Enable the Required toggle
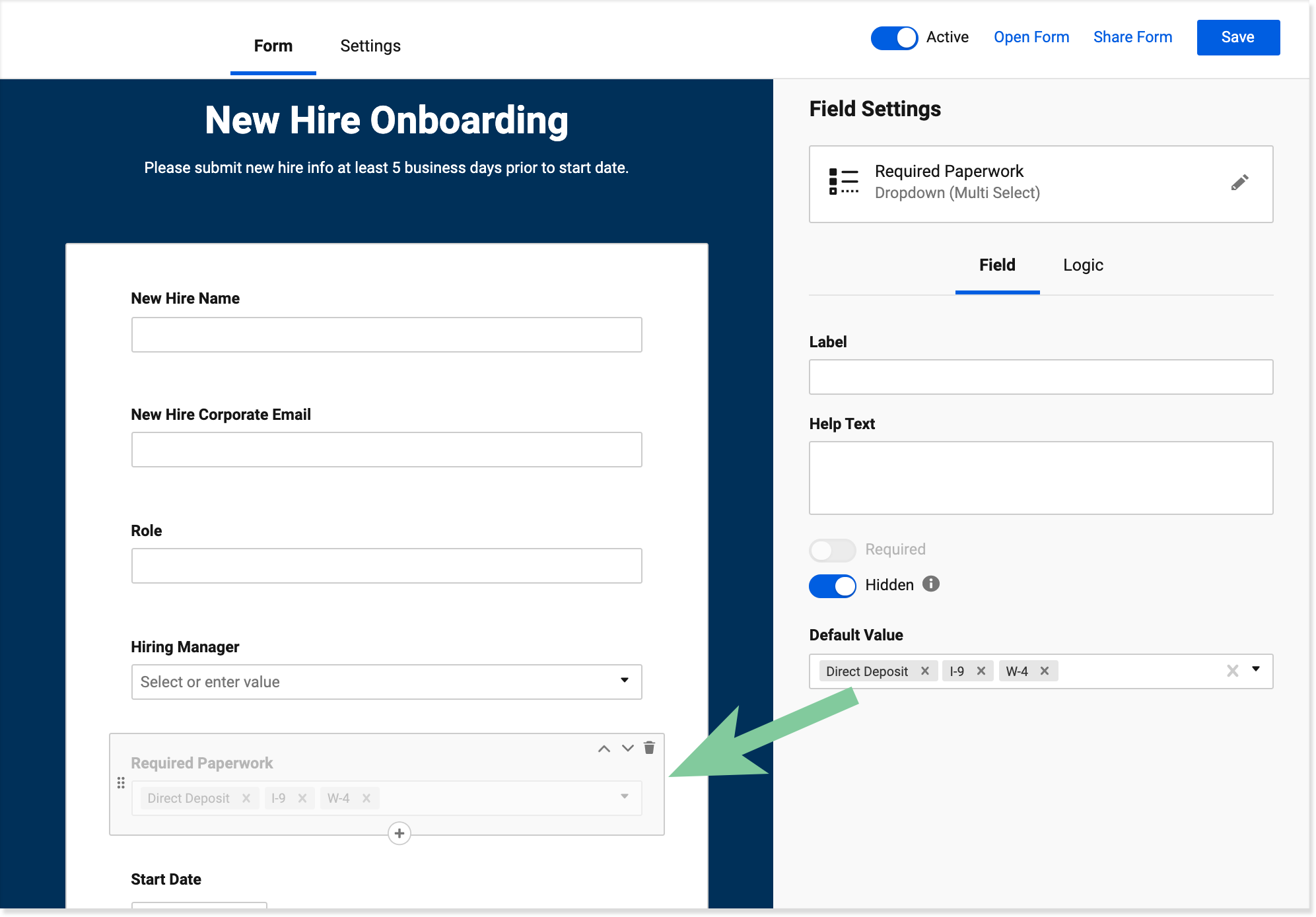This screenshot has width=1316, height=917. tap(832, 550)
